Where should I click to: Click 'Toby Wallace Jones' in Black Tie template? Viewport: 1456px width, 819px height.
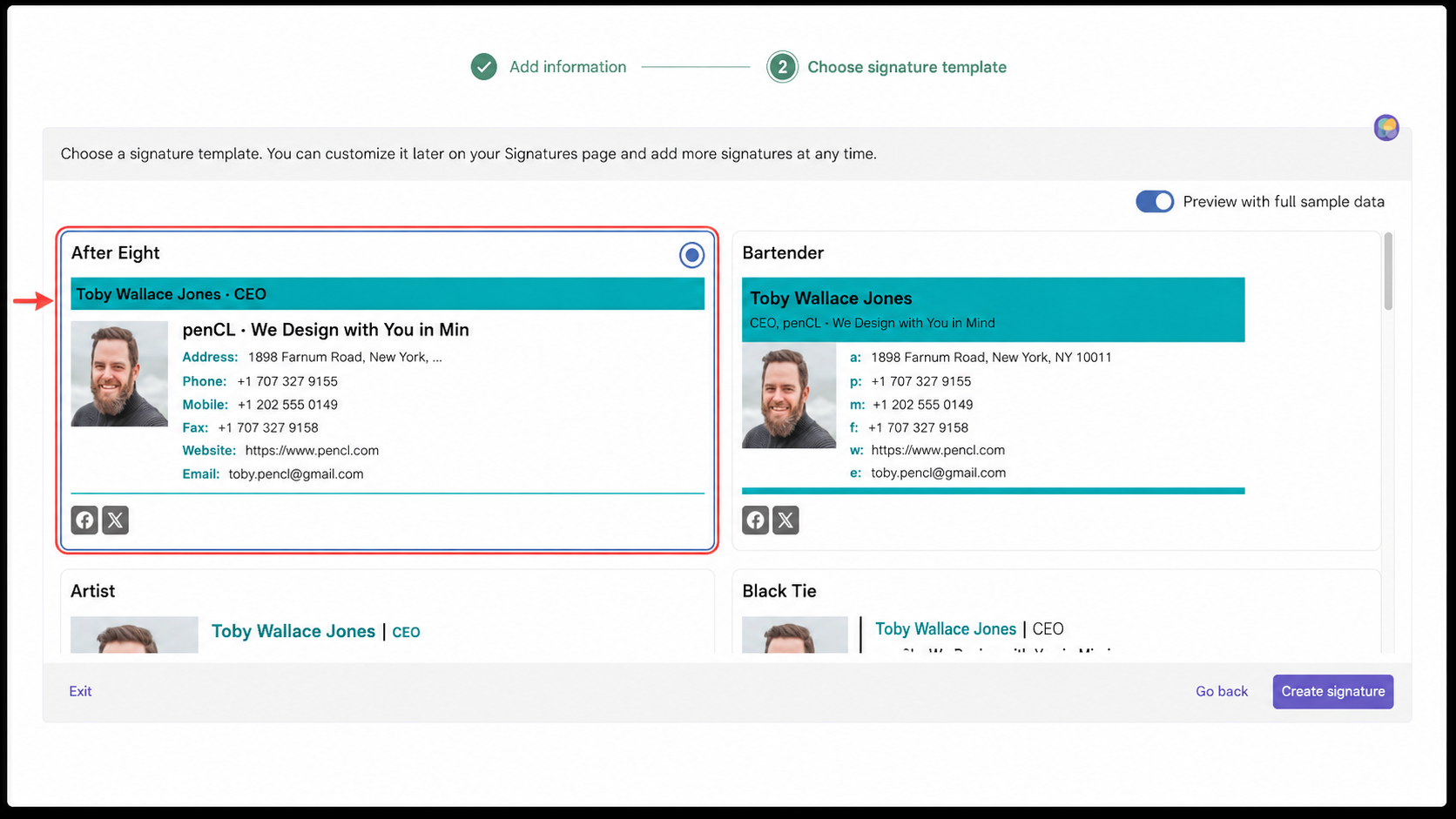tap(946, 629)
